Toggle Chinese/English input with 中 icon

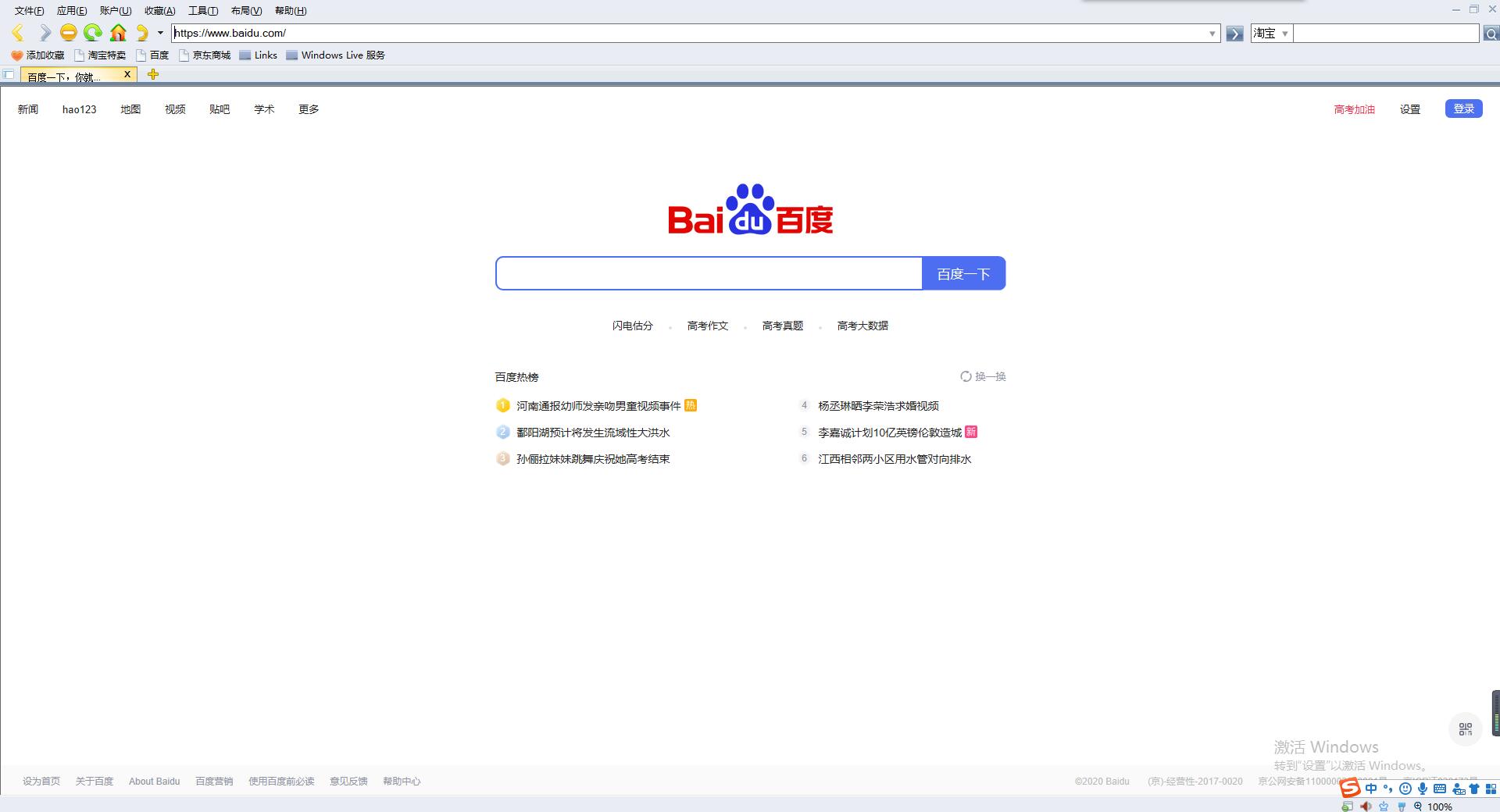pyautogui.click(x=1371, y=789)
